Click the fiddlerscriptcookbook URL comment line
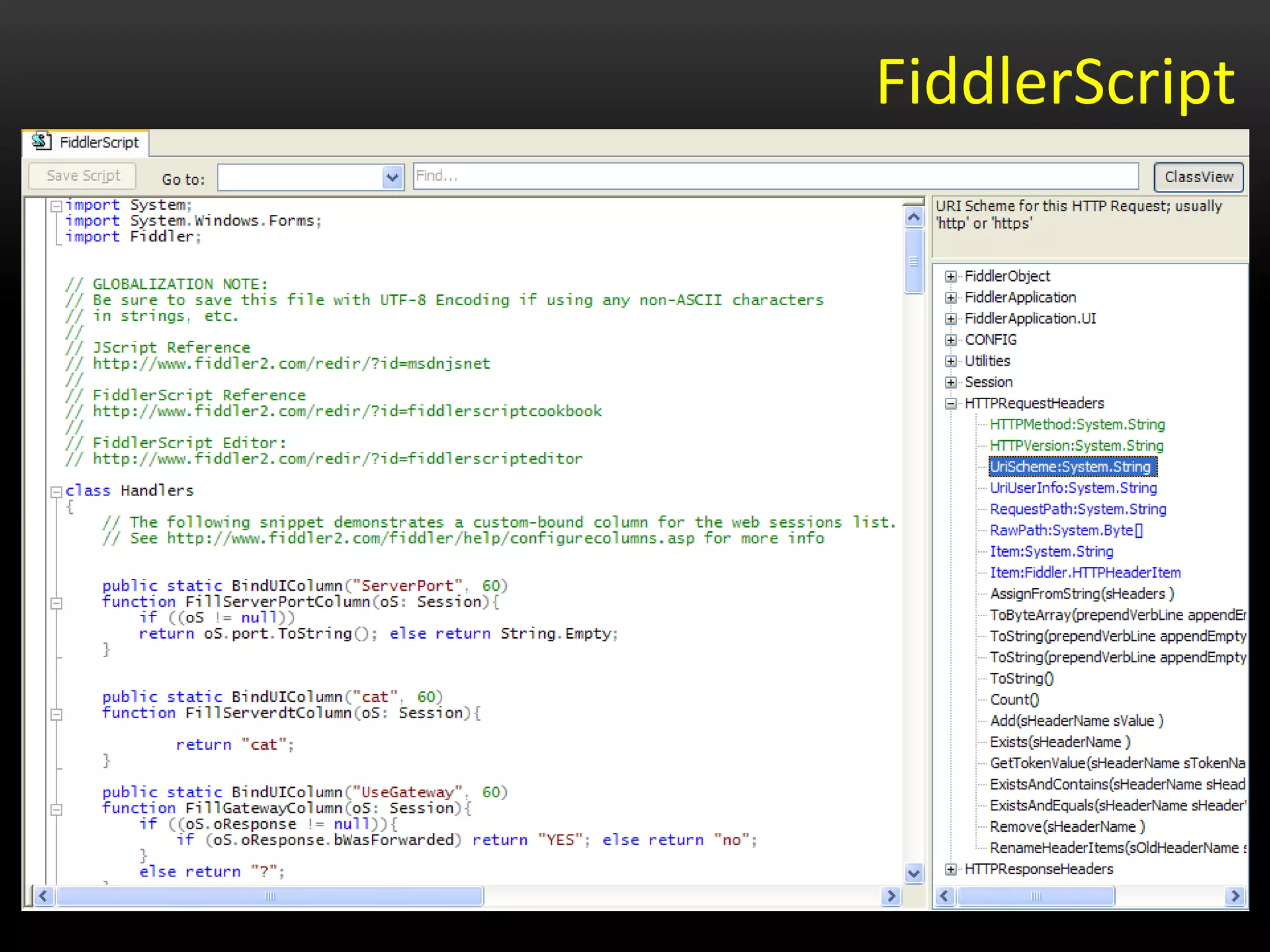 click(x=334, y=411)
